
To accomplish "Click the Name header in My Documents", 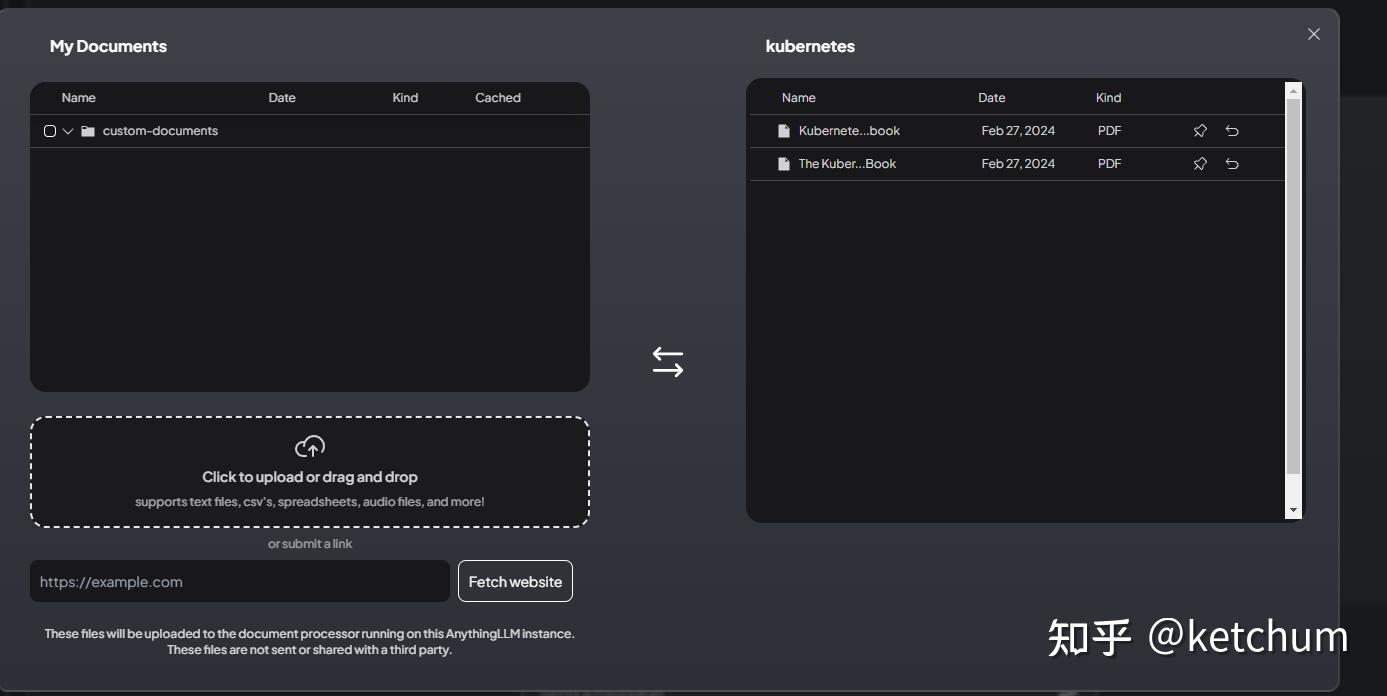I will [x=79, y=98].
